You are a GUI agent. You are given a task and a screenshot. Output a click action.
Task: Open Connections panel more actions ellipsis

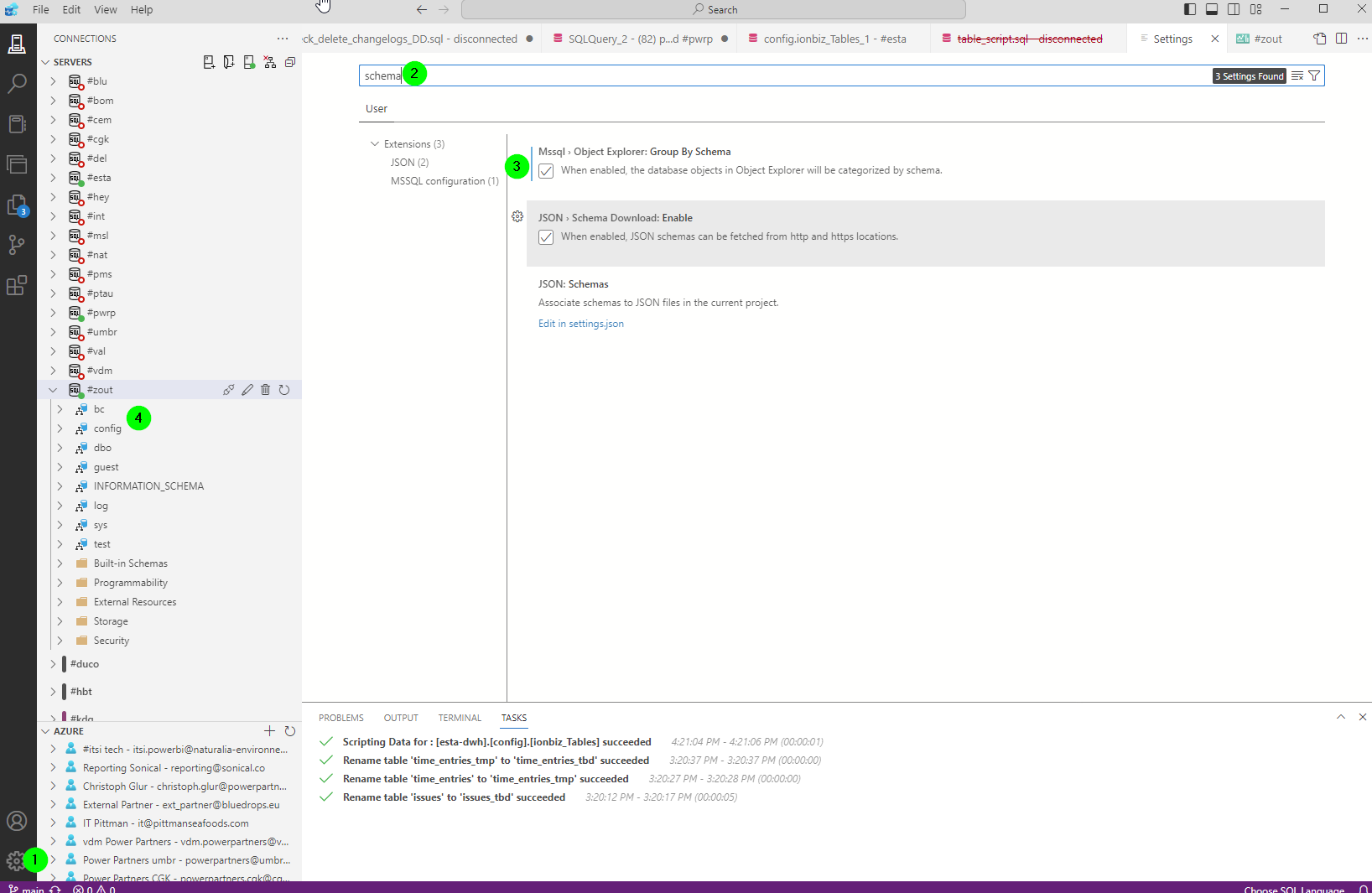[283, 39]
